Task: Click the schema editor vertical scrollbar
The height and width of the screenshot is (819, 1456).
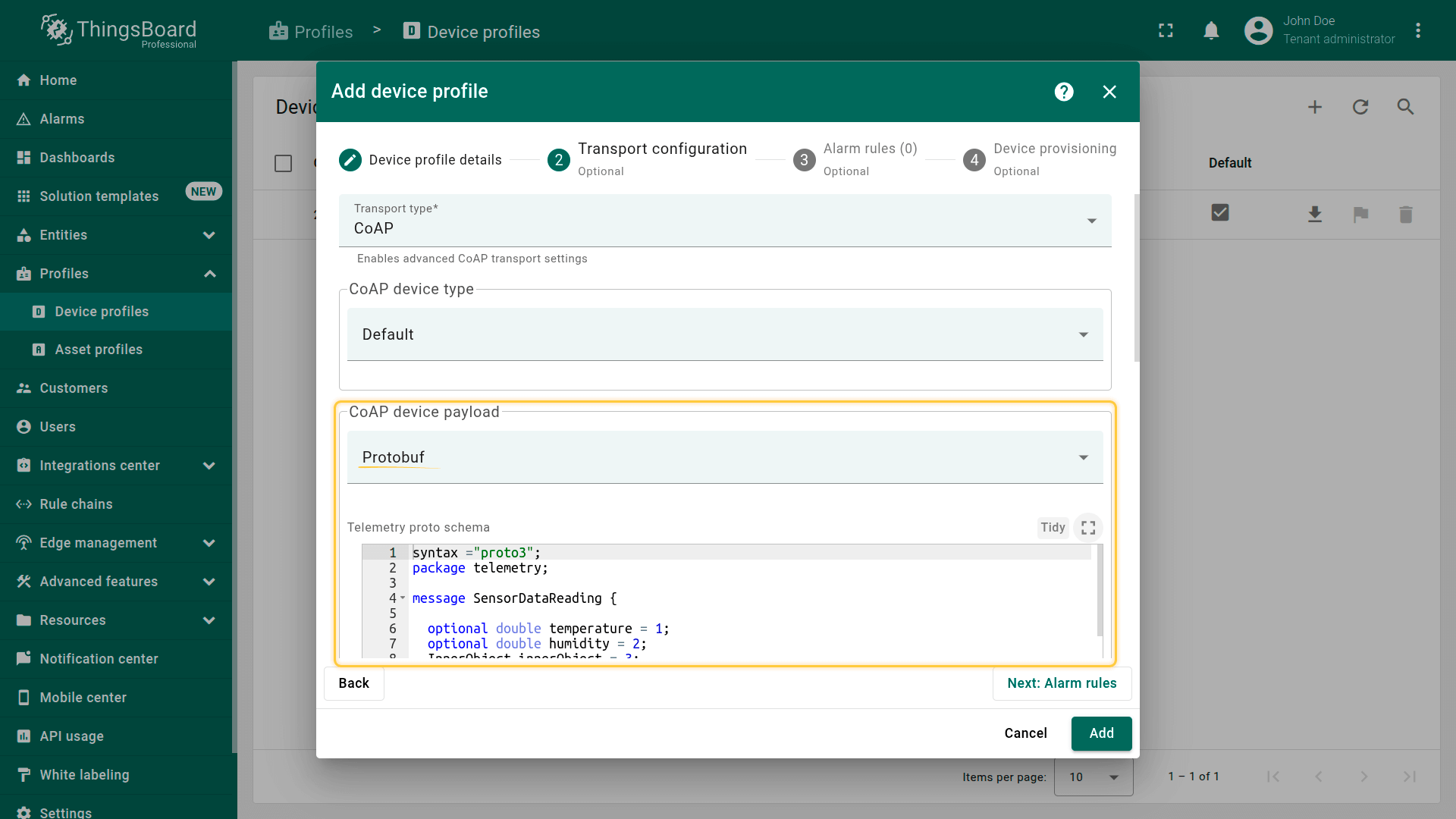Action: tap(1100, 591)
